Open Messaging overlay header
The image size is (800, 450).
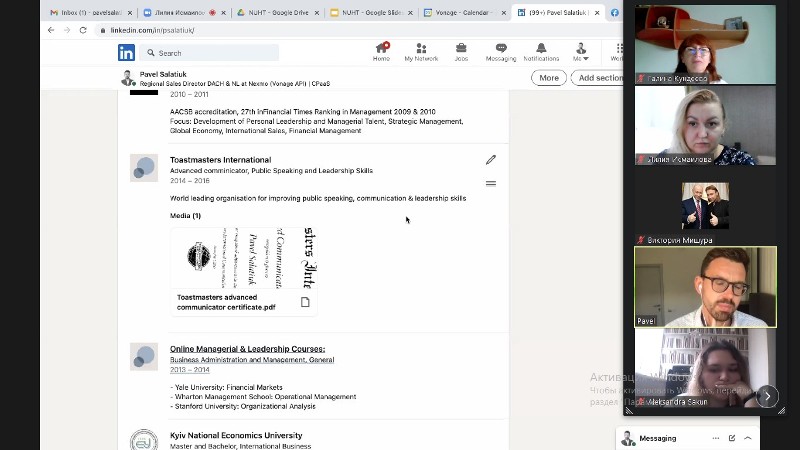coord(688,438)
